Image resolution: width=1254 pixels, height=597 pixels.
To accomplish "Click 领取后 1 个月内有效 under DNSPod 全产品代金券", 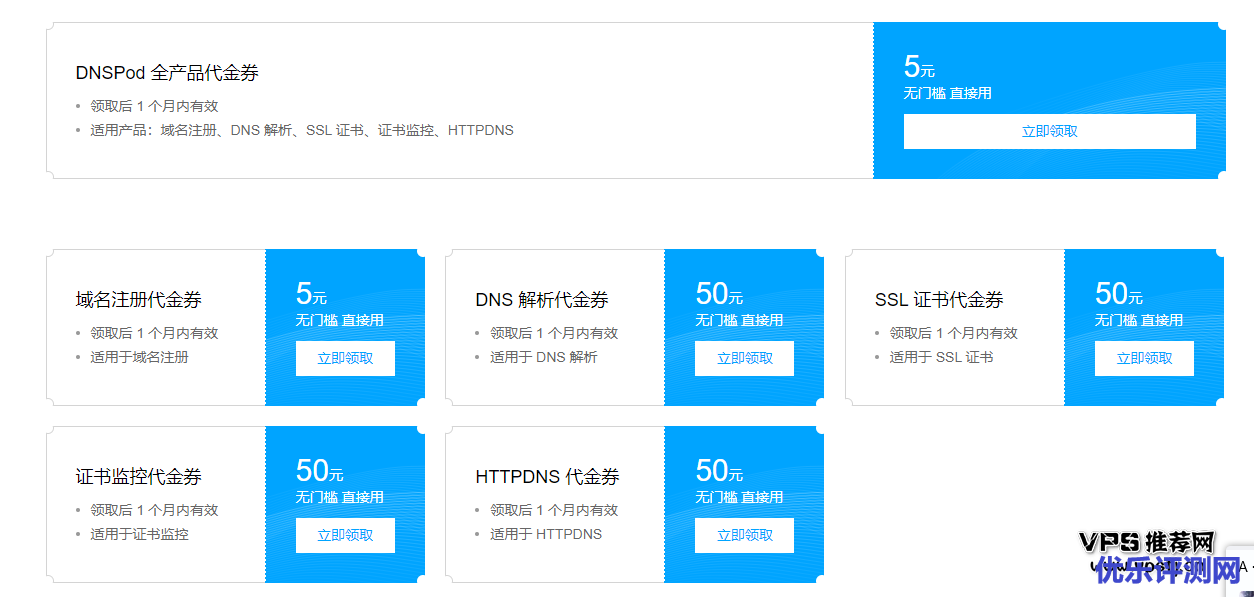I will [154, 106].
